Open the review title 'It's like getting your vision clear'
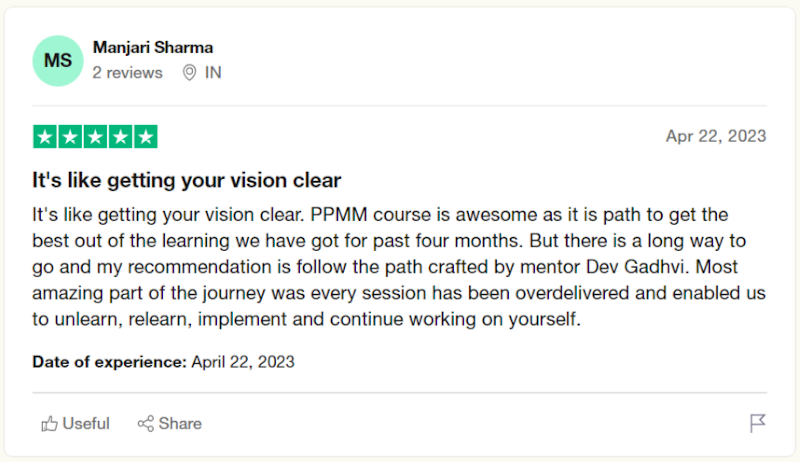 [x=187, y=180]
